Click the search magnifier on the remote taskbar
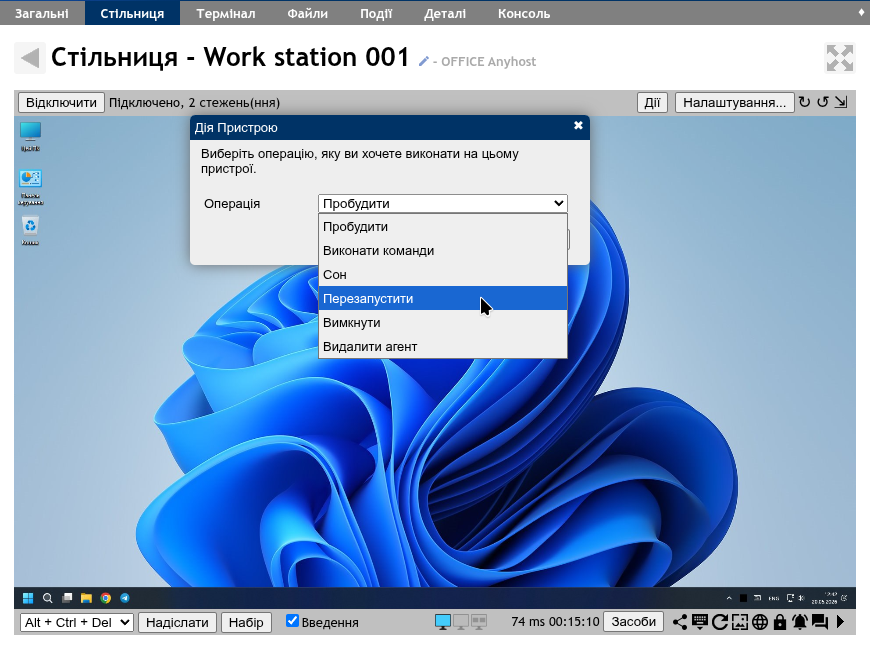870x651 pixels. [48, 598]
